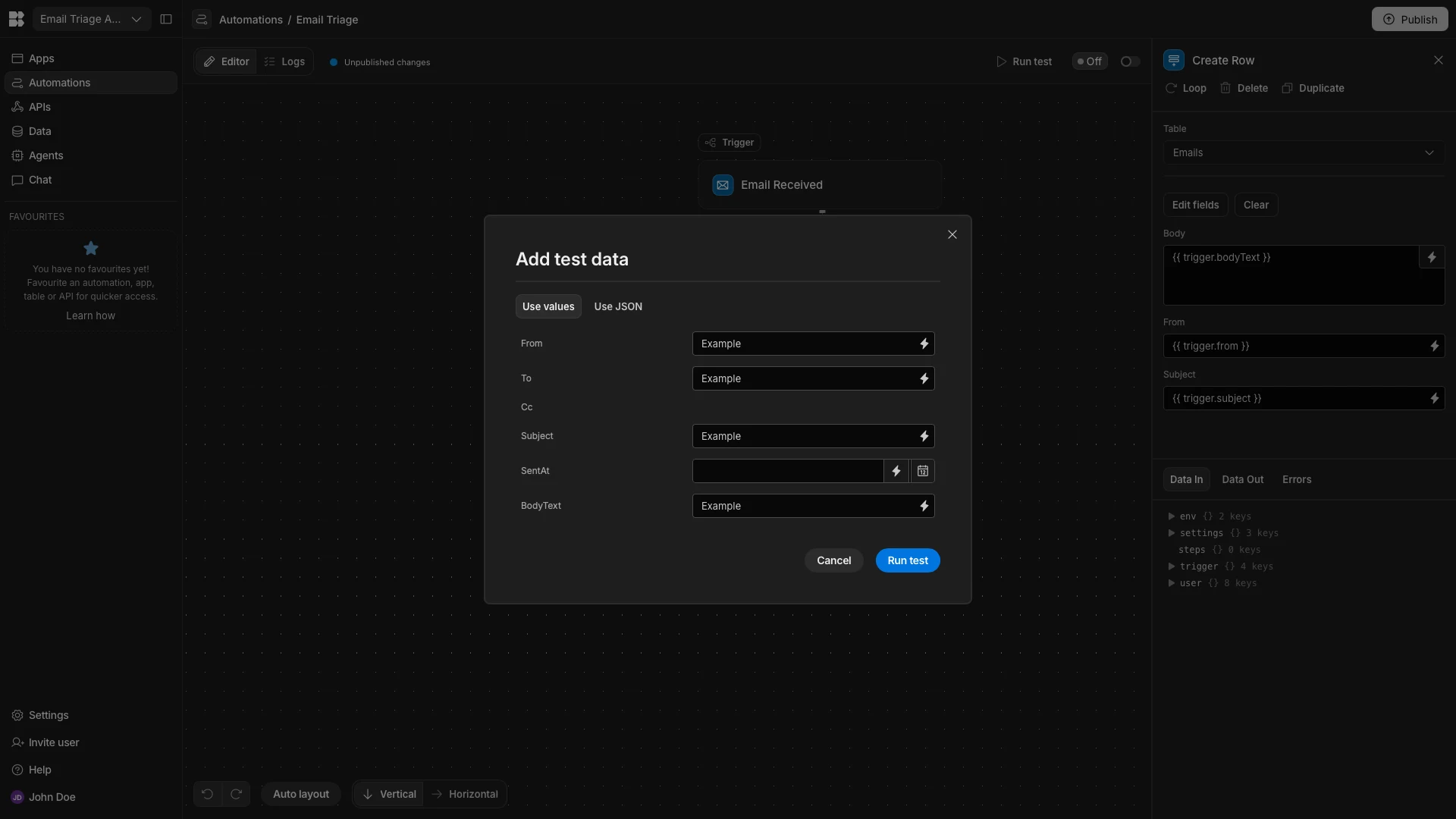The width and height of the screenshot is (1456, 819).
Task: Select Horizontal layout direction
Action: pyautogui.click(x=465, y=794)
